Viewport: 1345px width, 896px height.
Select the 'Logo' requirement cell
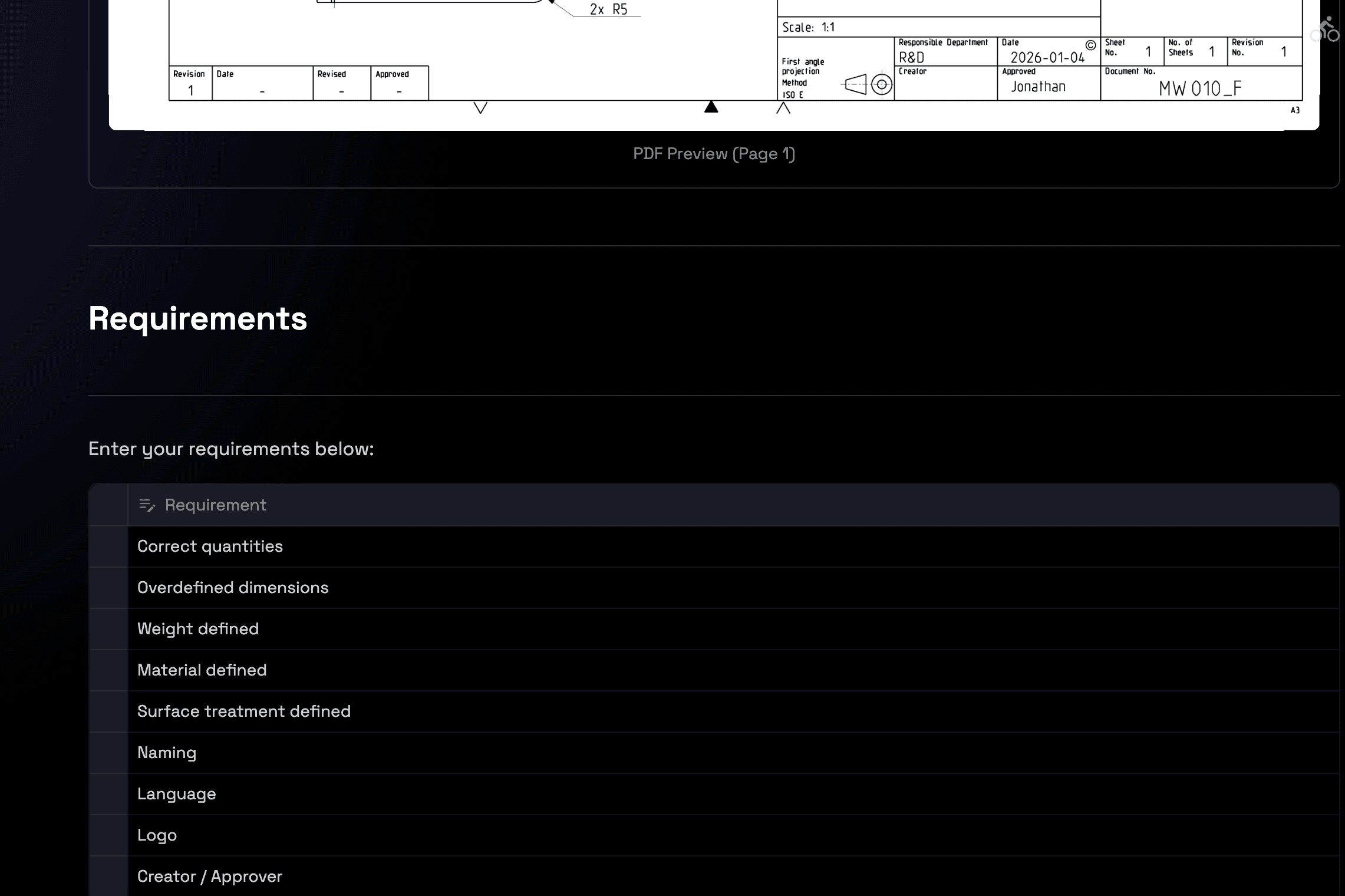157,835
